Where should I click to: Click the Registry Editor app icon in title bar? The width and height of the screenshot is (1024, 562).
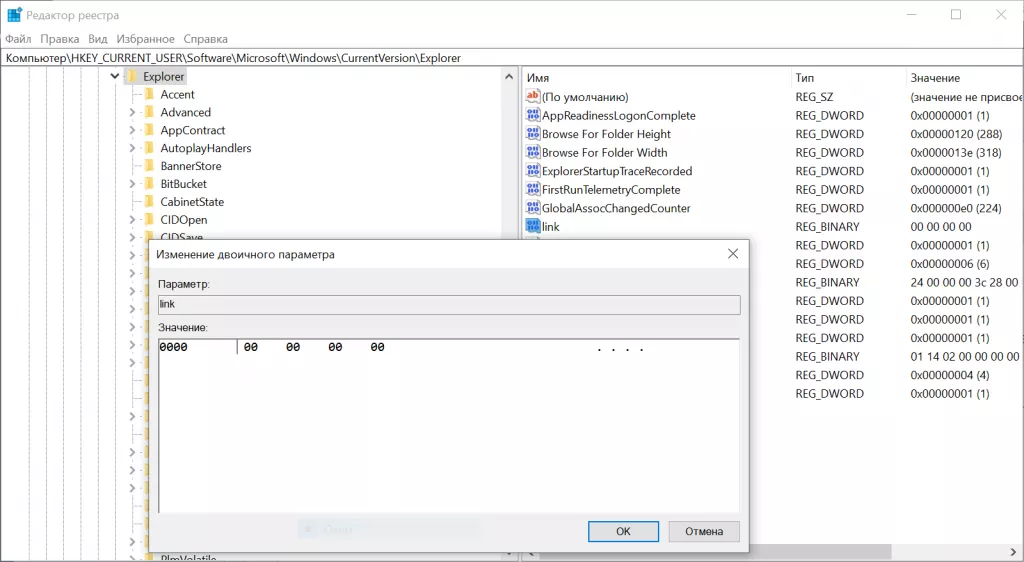click(14, 15)
